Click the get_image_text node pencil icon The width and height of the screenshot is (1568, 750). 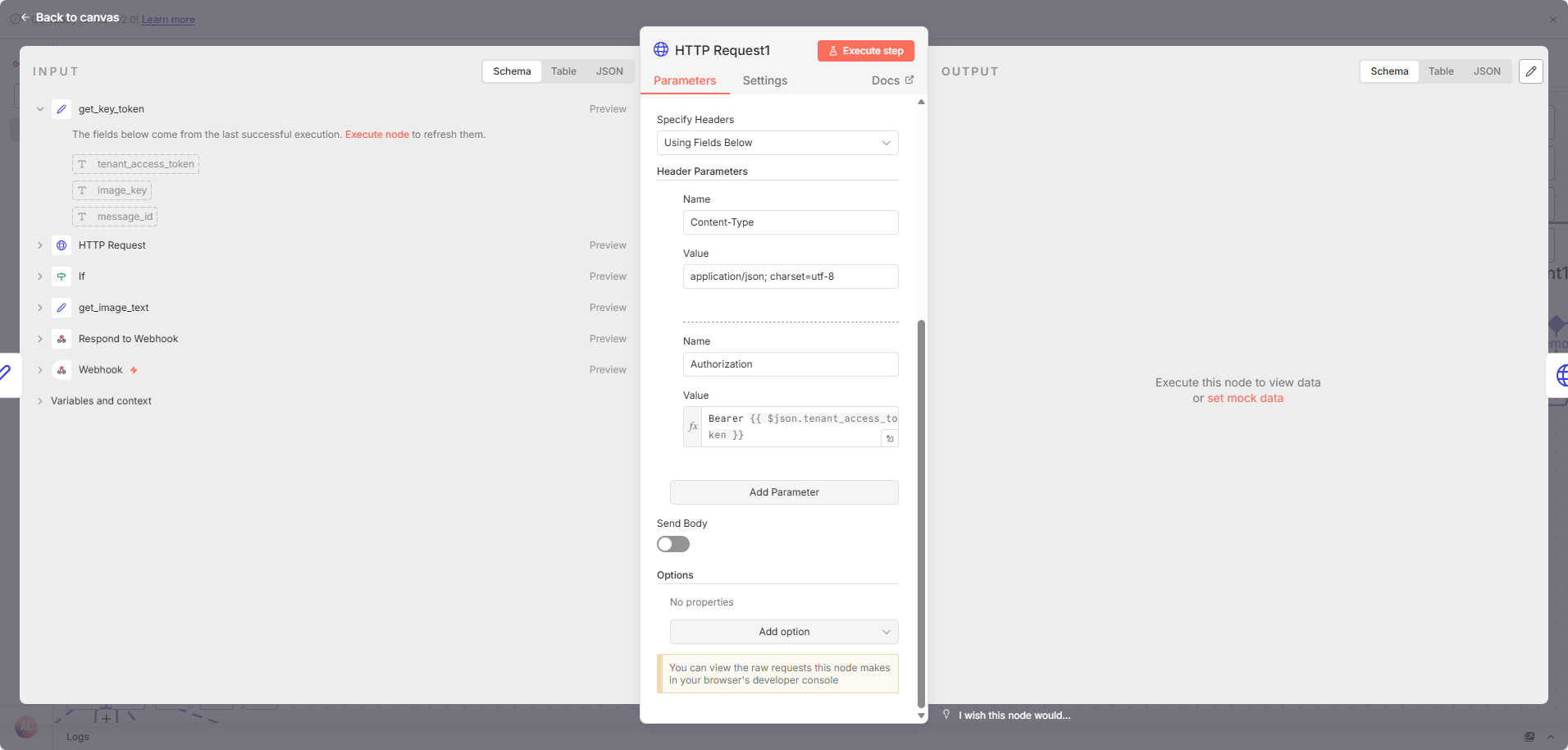[62, 308]
